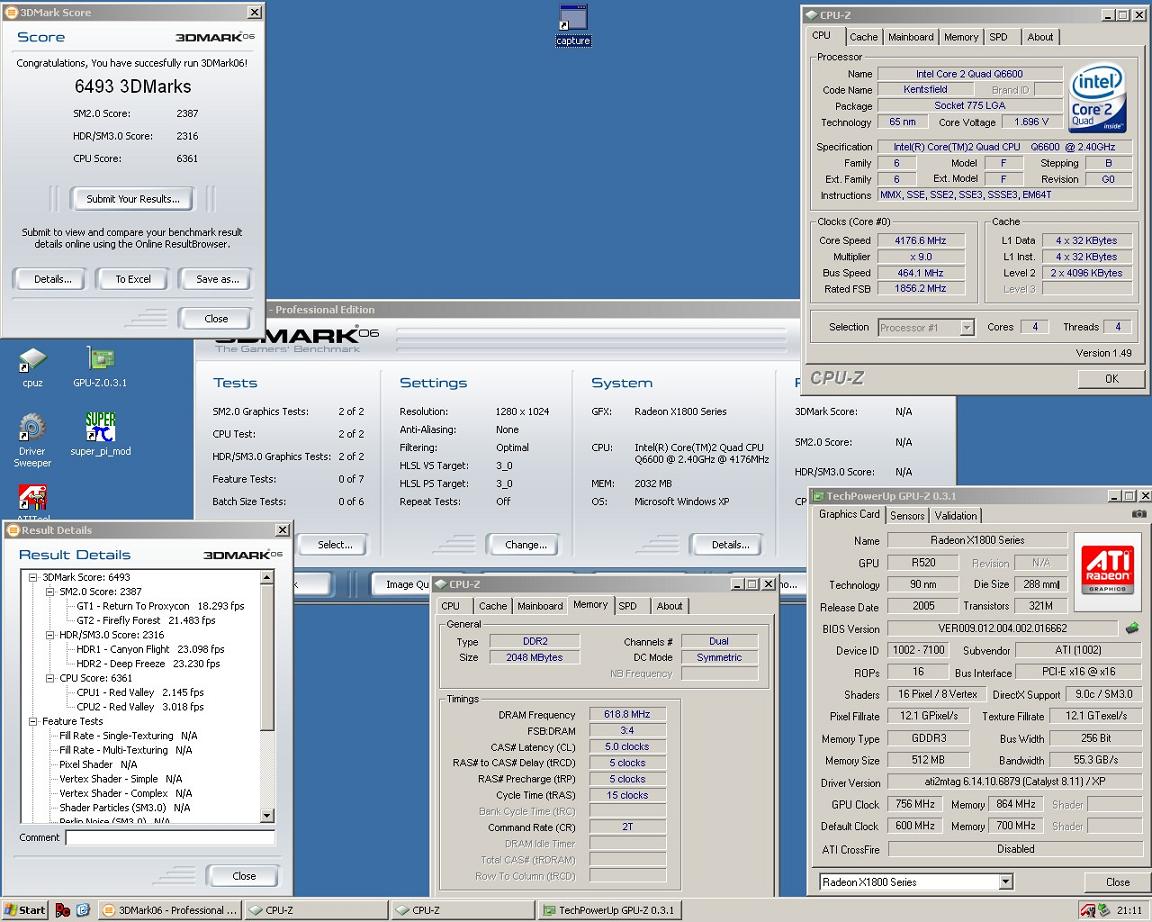Open the Memory tab in top CPU-Z window

(x=961, y=37)
